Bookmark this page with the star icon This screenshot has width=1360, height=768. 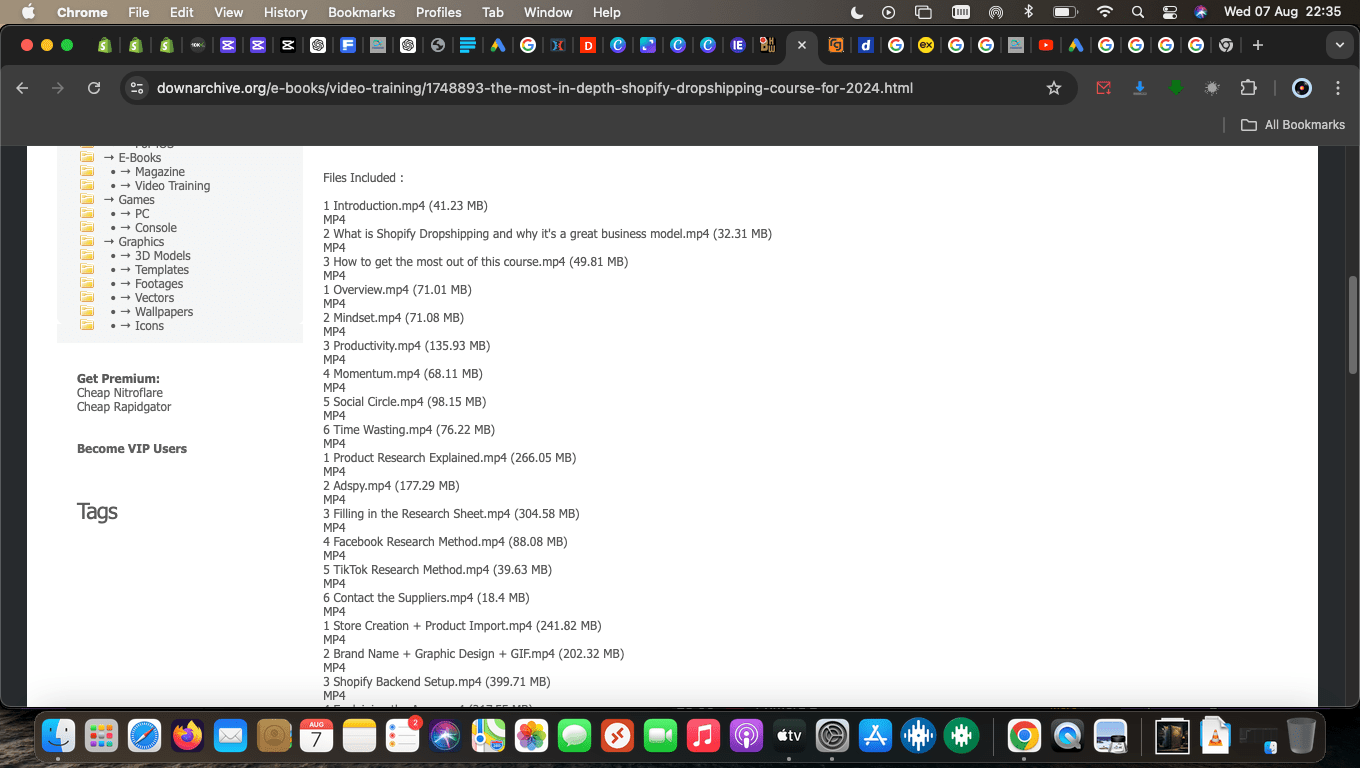[x=1053, y=88]
